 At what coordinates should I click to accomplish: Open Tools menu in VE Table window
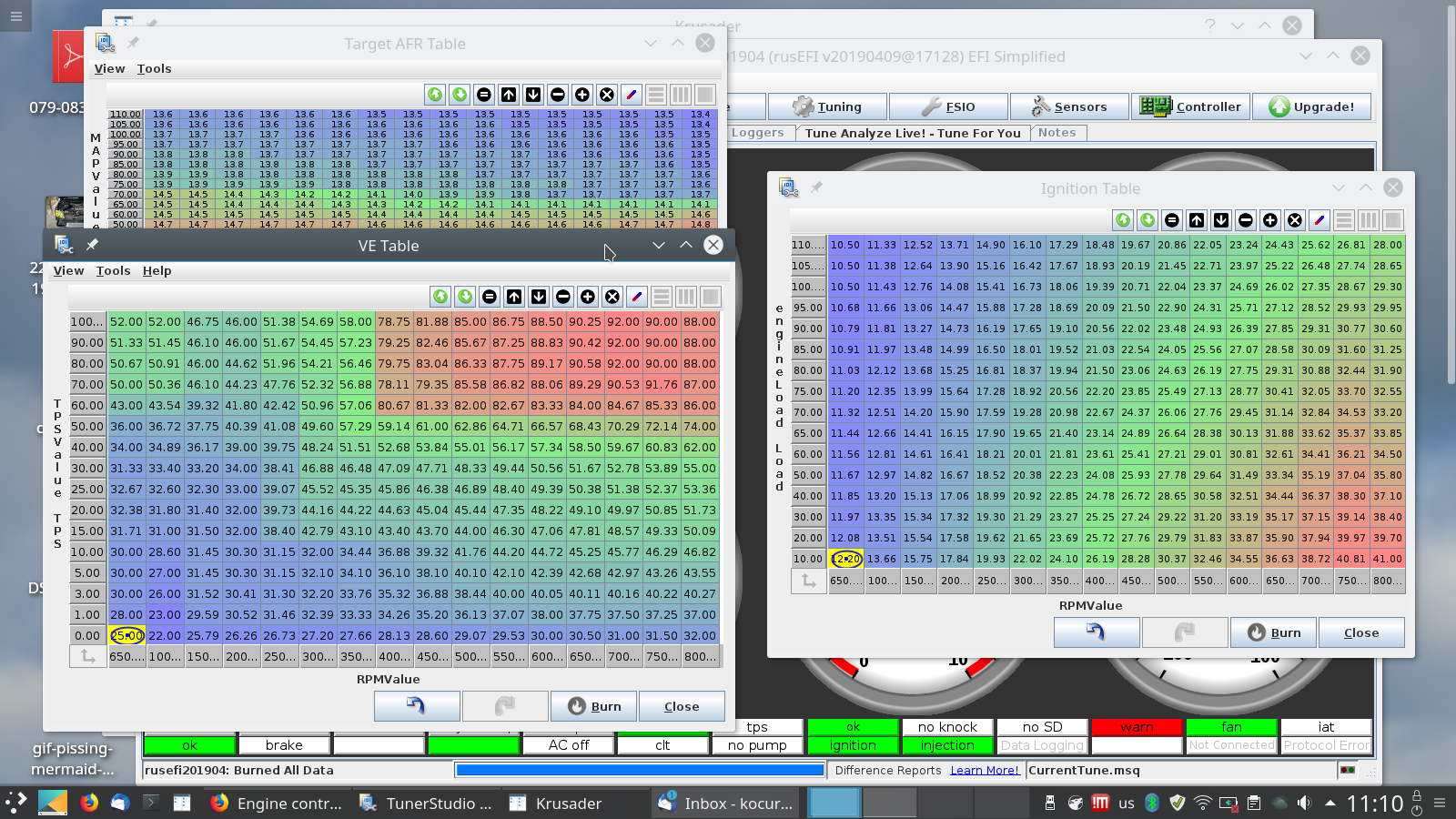click(x=113, y=271)
